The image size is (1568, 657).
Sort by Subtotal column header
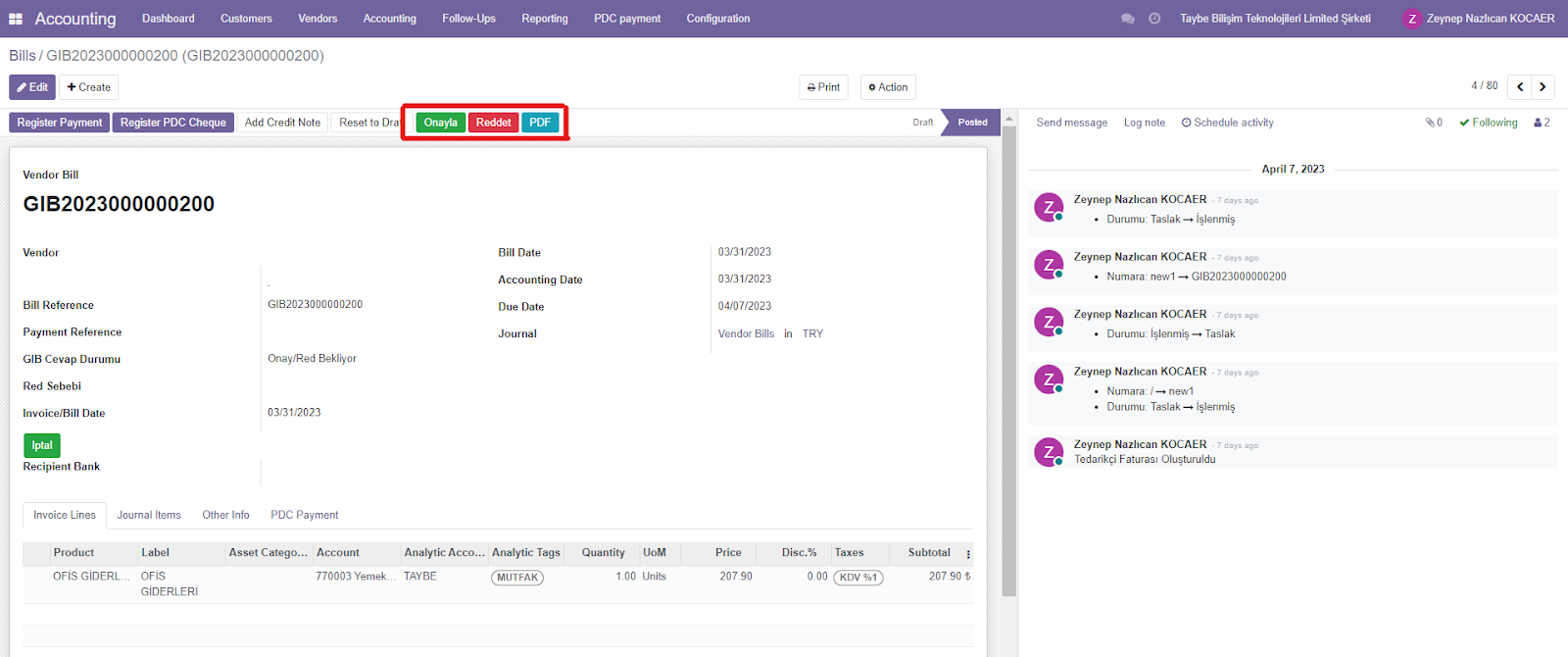click(929, 553)
